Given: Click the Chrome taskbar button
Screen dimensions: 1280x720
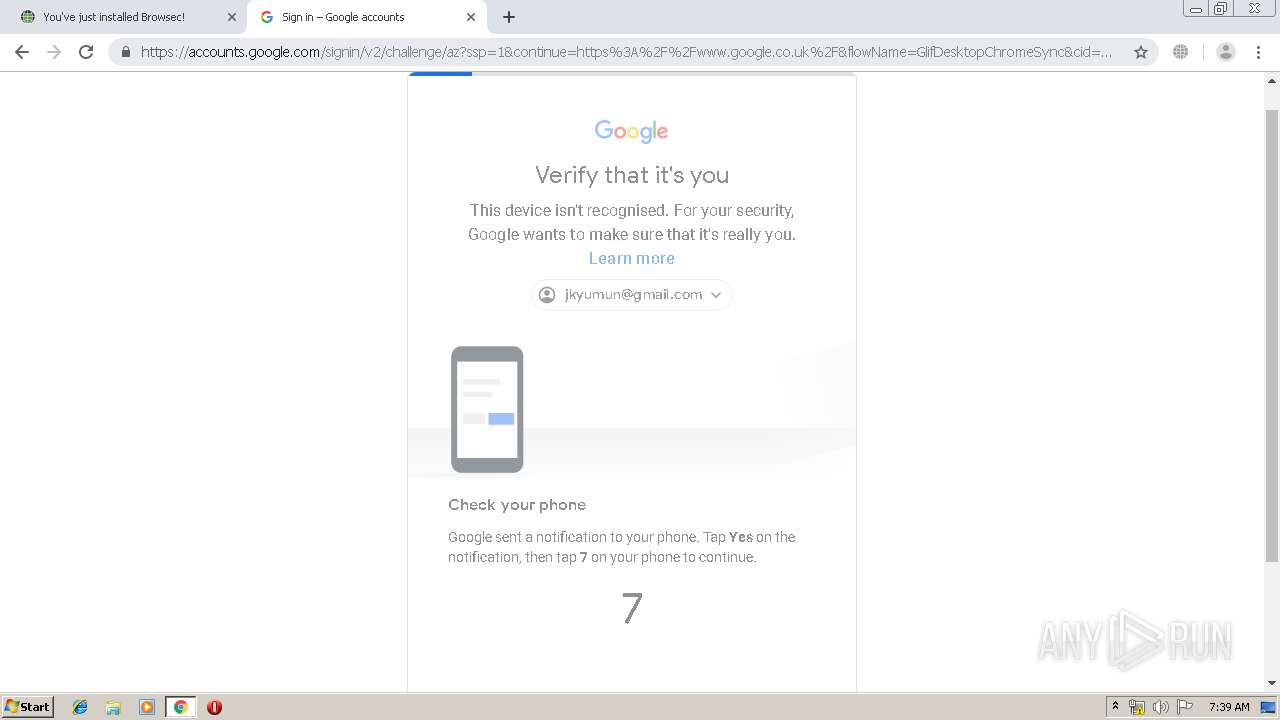Looking at the screenshot, I should point(180,707).
